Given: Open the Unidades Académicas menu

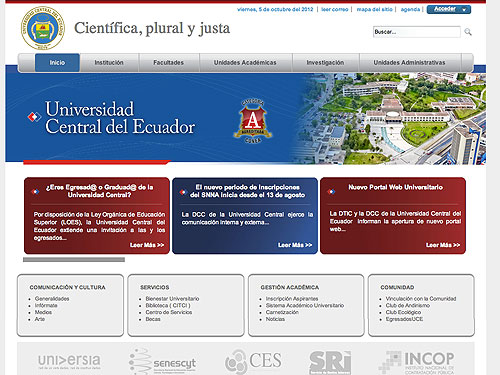Looking at the screenshot, I should point(245,63).
